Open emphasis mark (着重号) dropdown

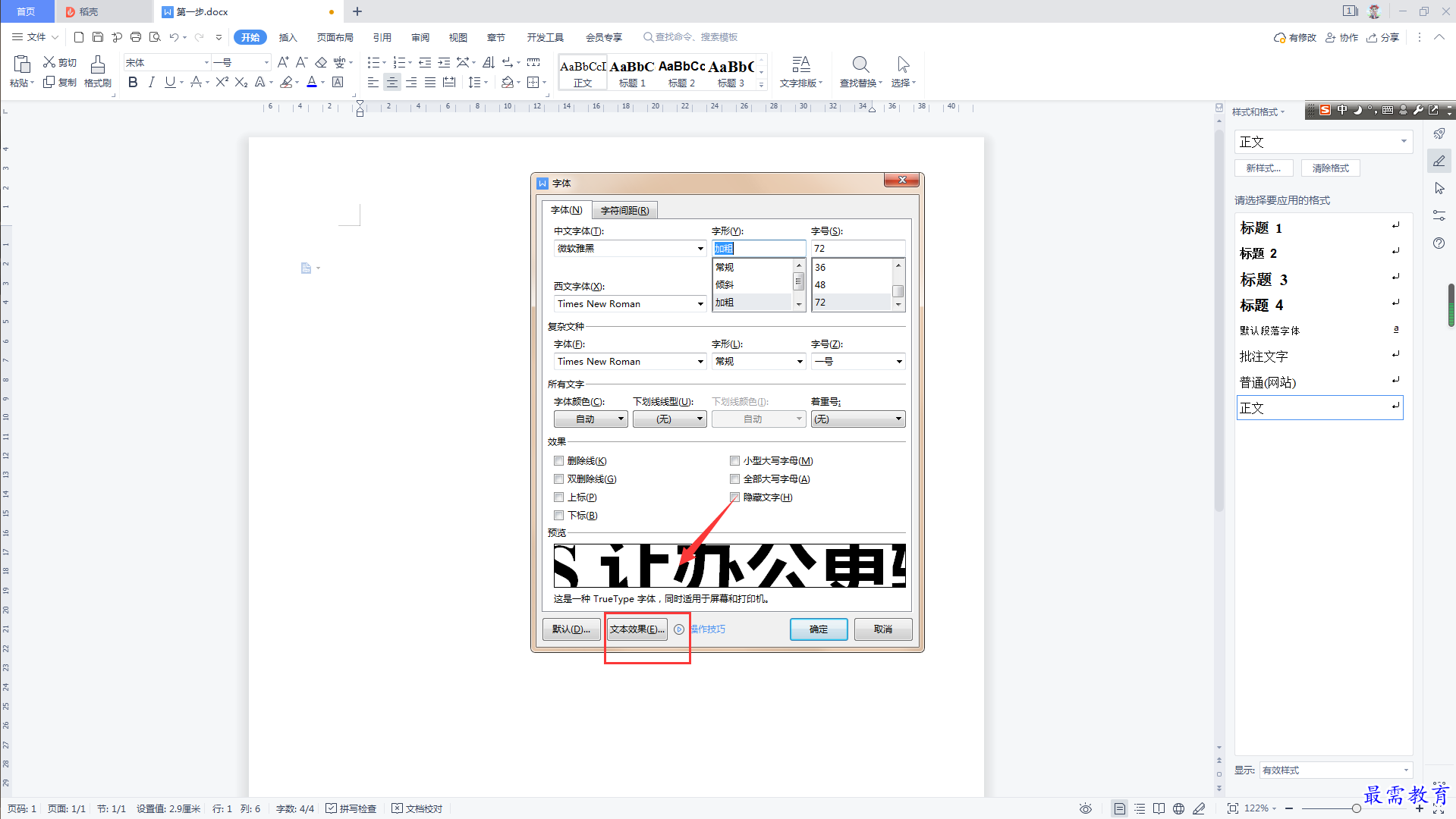tap(858, 419)
